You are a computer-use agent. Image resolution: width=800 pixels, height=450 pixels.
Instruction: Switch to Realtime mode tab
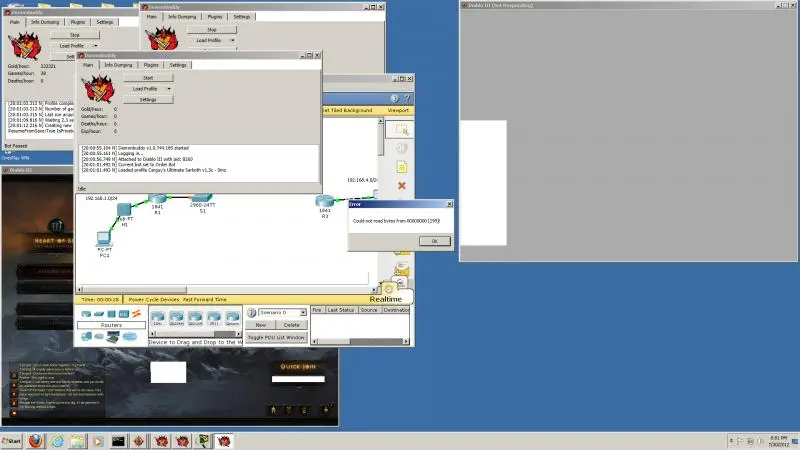tap(386, 299)
